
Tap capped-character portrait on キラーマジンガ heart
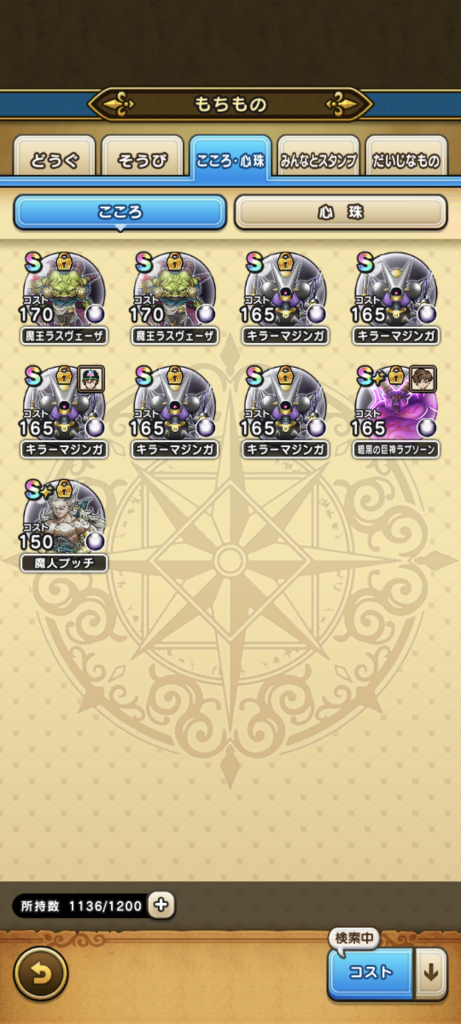pyautogui.click(x=91, y=379)
